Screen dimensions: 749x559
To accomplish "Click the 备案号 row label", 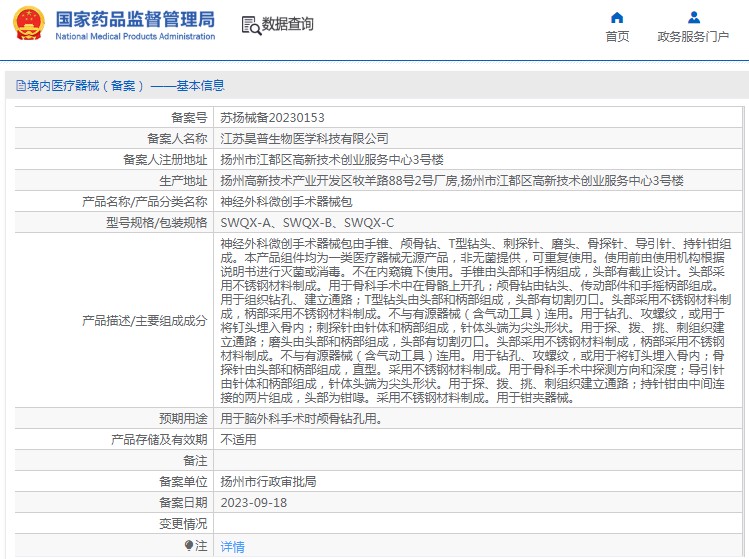I will [x=189, y=118].
